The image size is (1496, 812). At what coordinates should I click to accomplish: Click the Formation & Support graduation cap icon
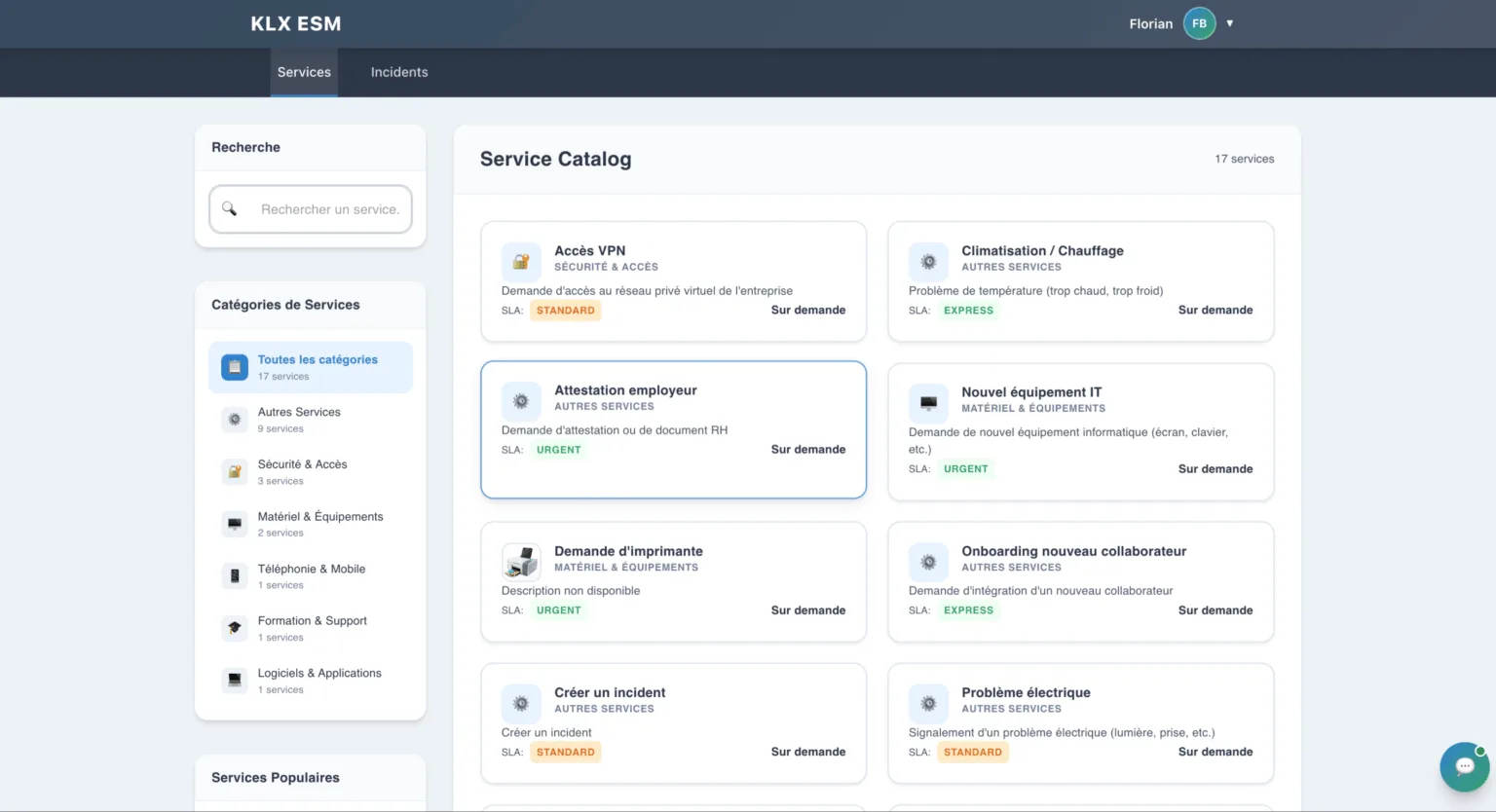[x=235, y=628]
